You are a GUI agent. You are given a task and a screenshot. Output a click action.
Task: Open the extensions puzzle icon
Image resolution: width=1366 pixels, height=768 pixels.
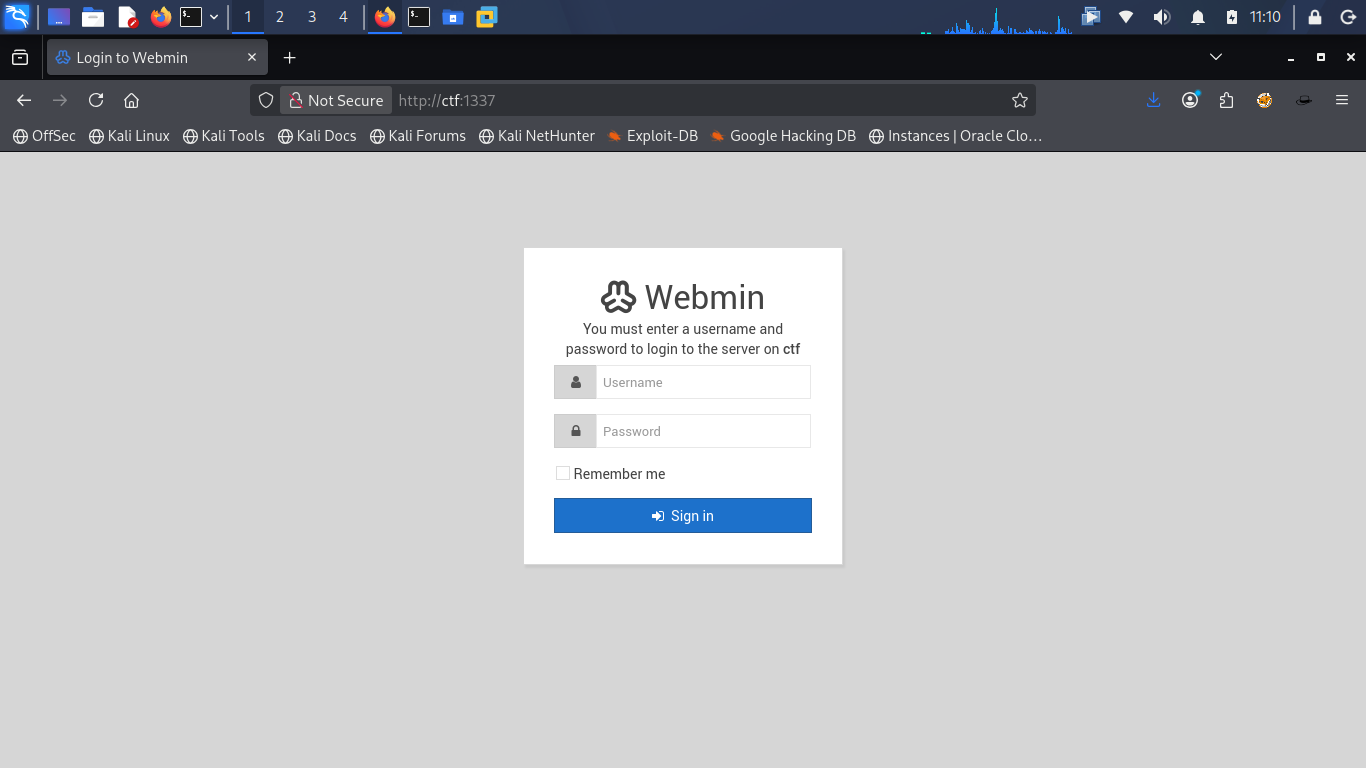tap(1227, 100)
